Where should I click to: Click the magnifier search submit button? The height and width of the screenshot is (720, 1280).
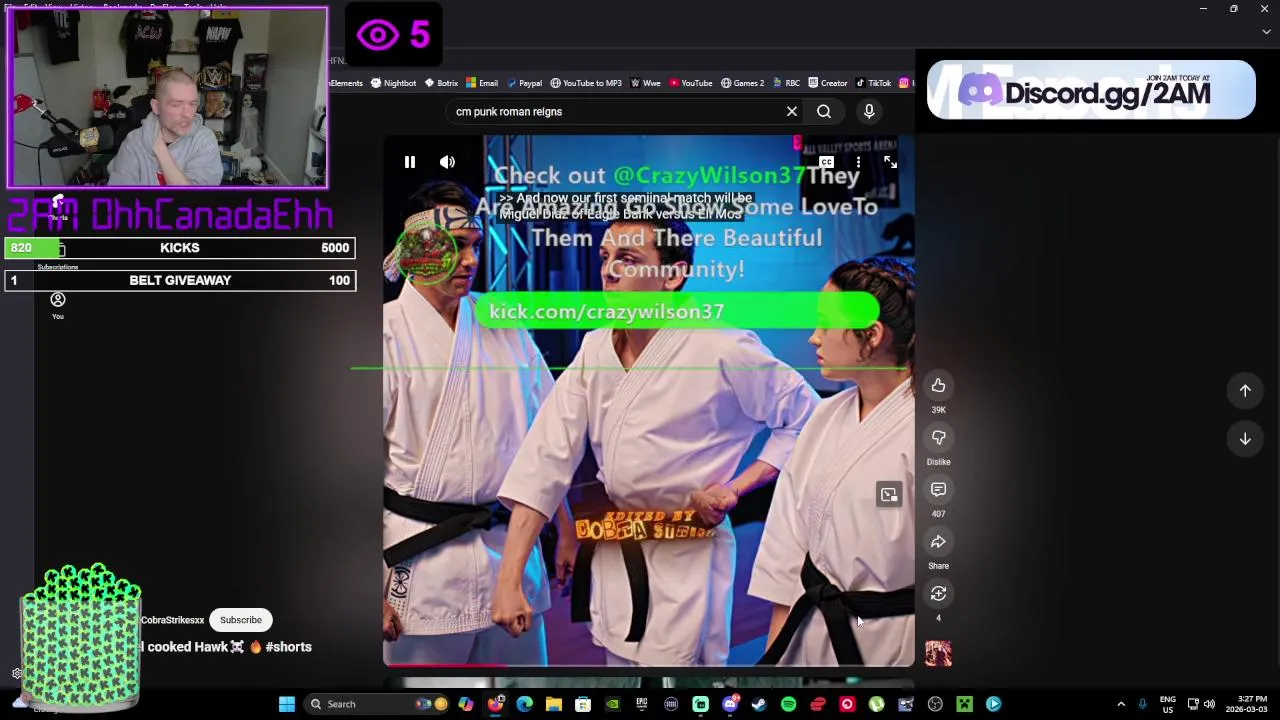(x=824, y=112)
